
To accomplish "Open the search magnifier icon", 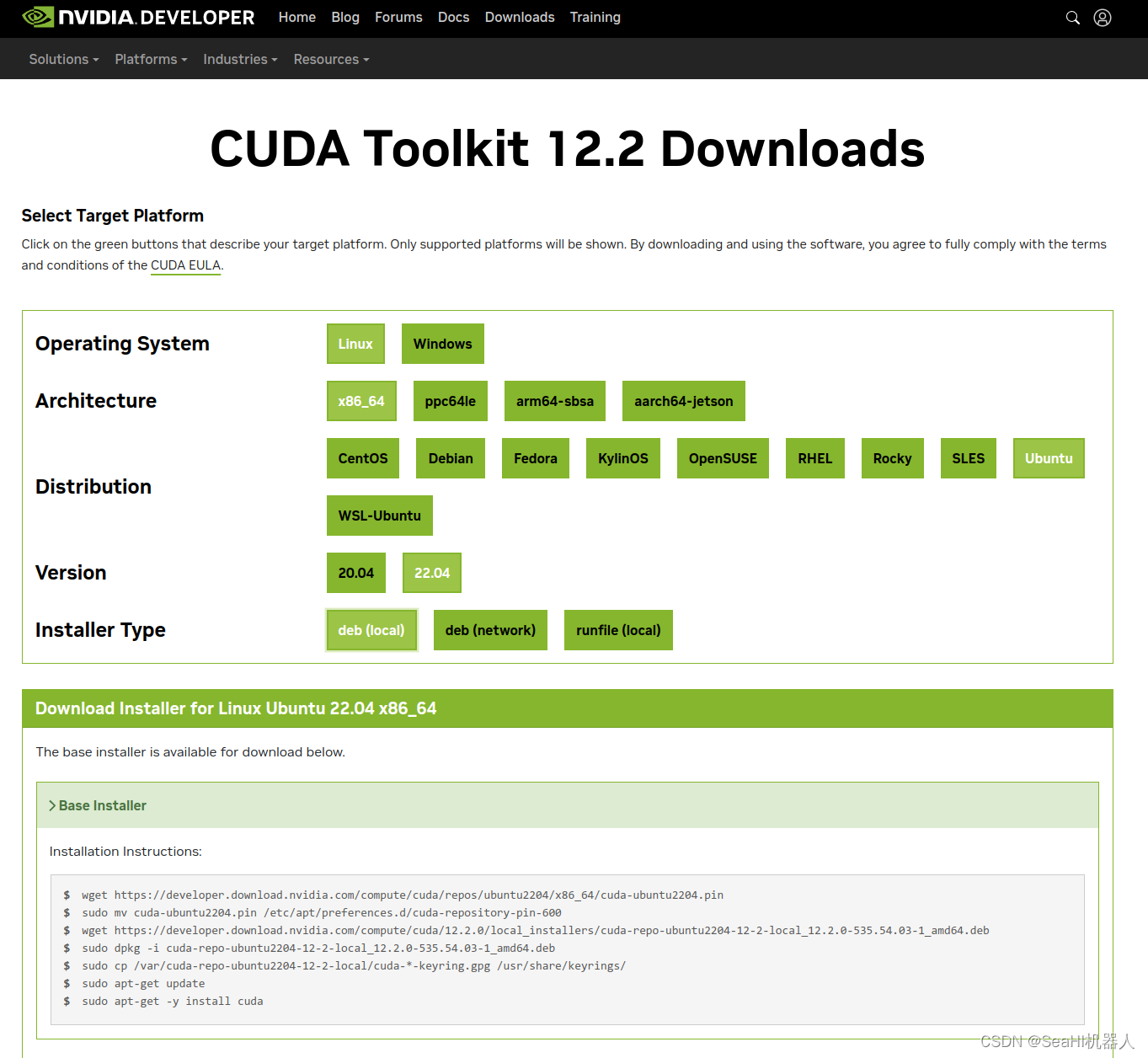I will 1072,18.
